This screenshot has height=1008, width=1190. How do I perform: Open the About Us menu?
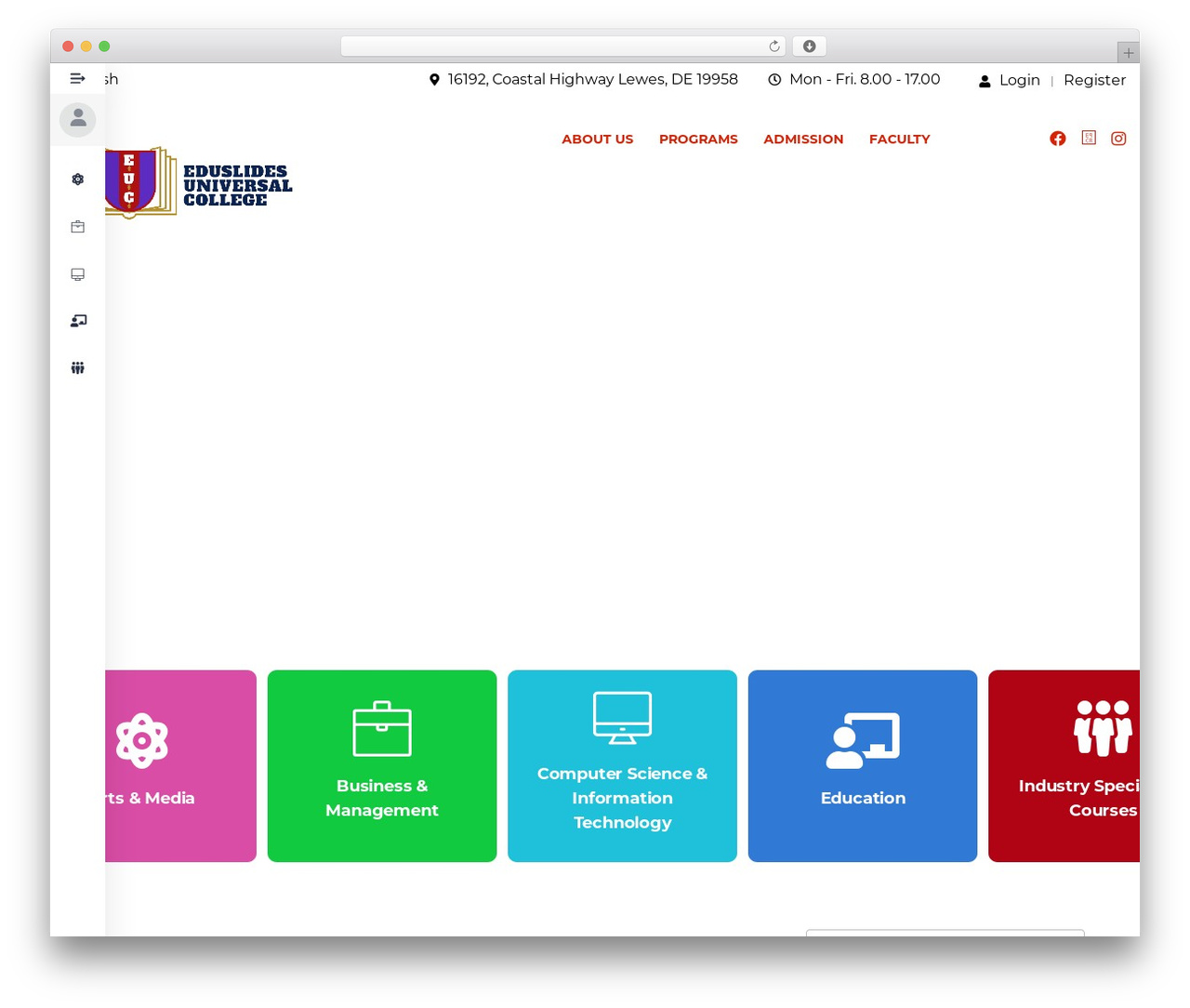[598, 139]
